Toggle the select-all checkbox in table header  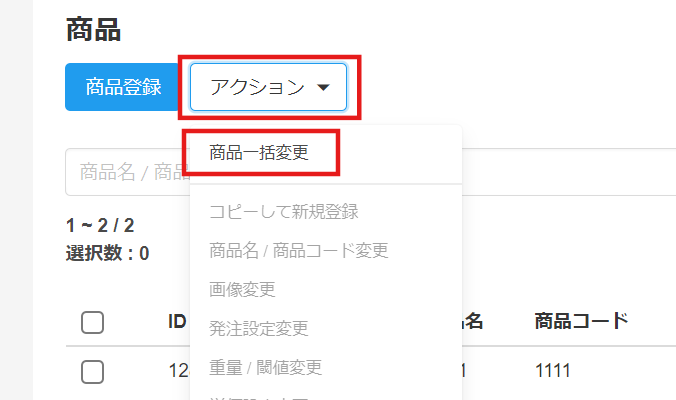(x=92, y=322)
